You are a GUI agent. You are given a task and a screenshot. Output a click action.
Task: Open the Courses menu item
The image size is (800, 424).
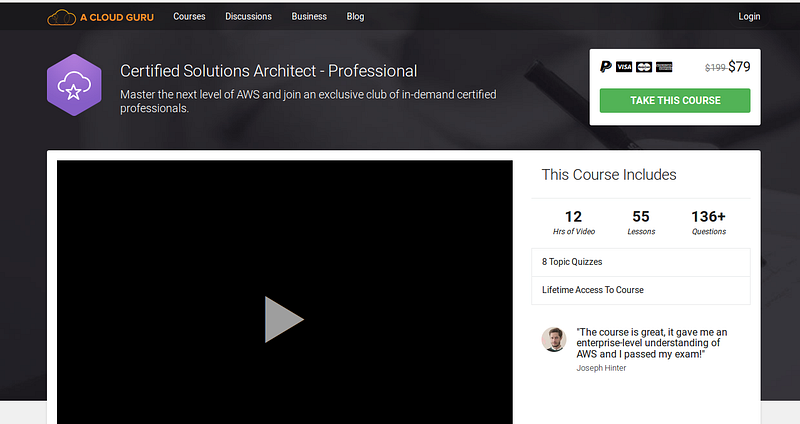click(189, 16)
